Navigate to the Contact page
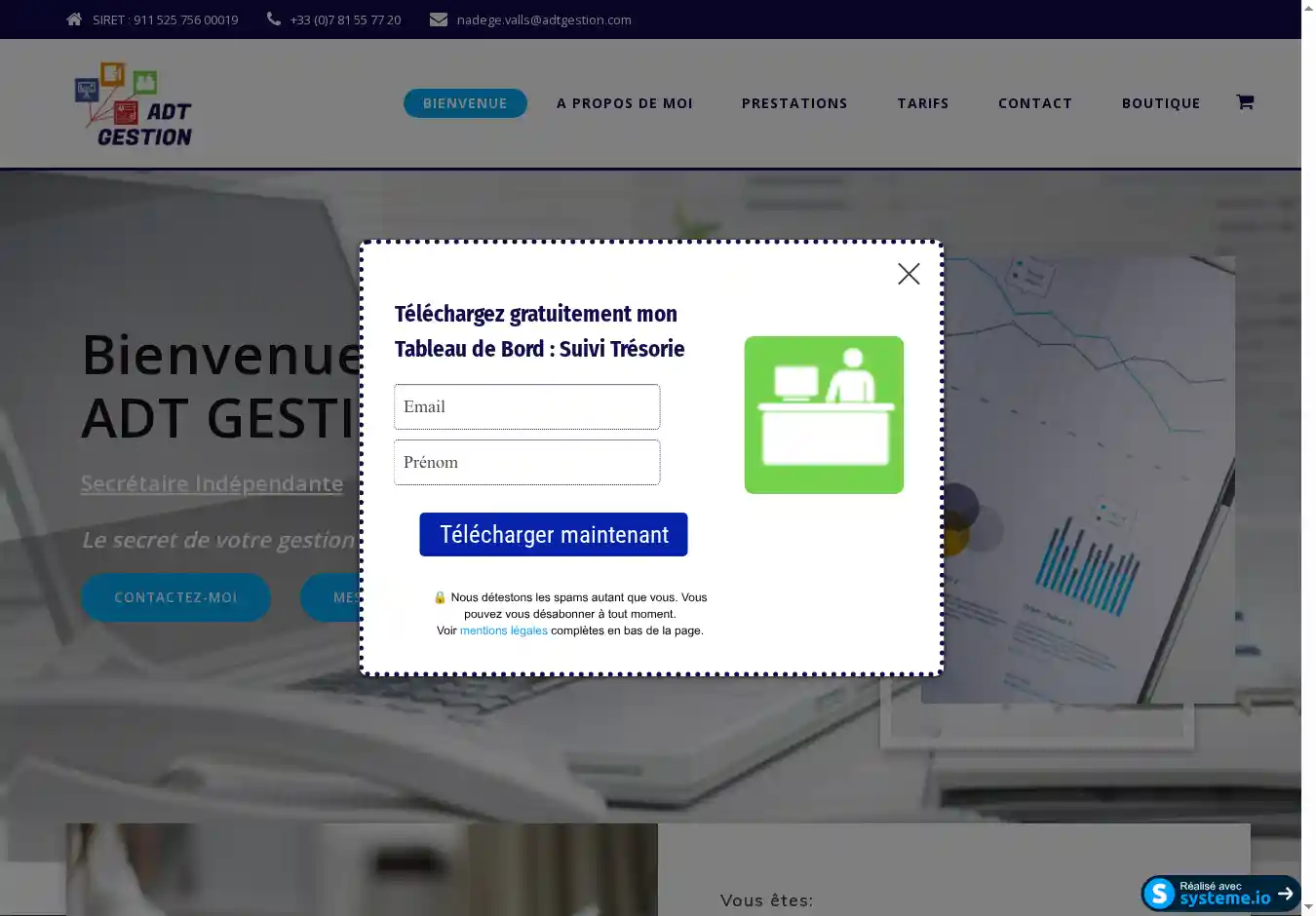The image size is (1316, 916). [1034, 103]
